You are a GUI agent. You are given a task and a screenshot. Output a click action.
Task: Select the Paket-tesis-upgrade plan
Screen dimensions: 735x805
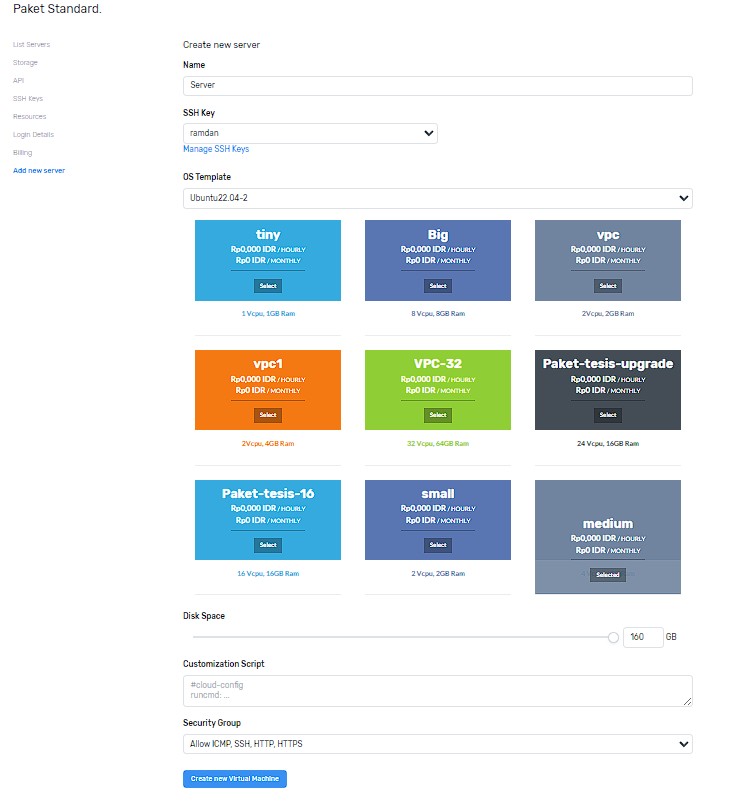608,415
